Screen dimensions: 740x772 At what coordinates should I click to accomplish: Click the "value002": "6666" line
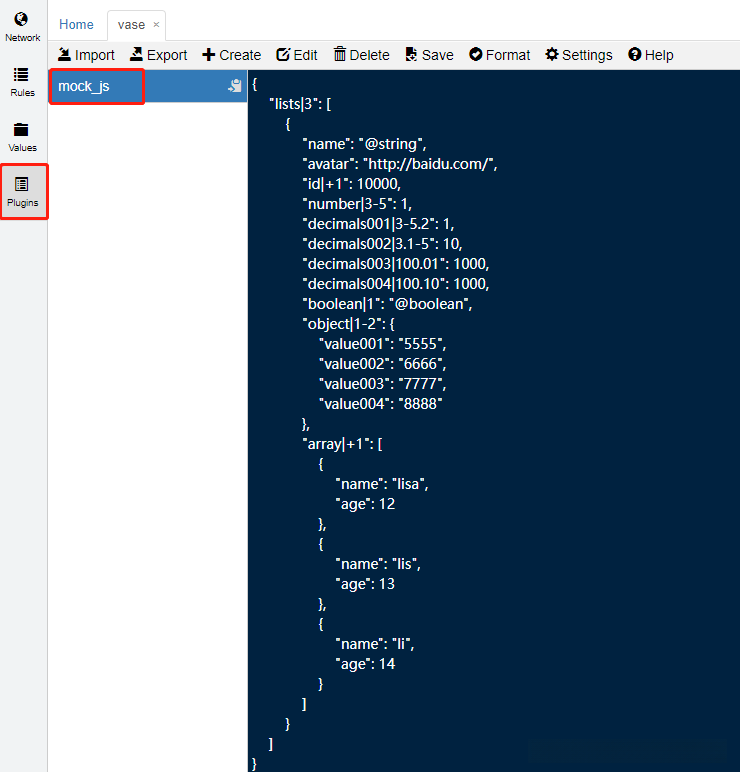click(x=383, y=364)
